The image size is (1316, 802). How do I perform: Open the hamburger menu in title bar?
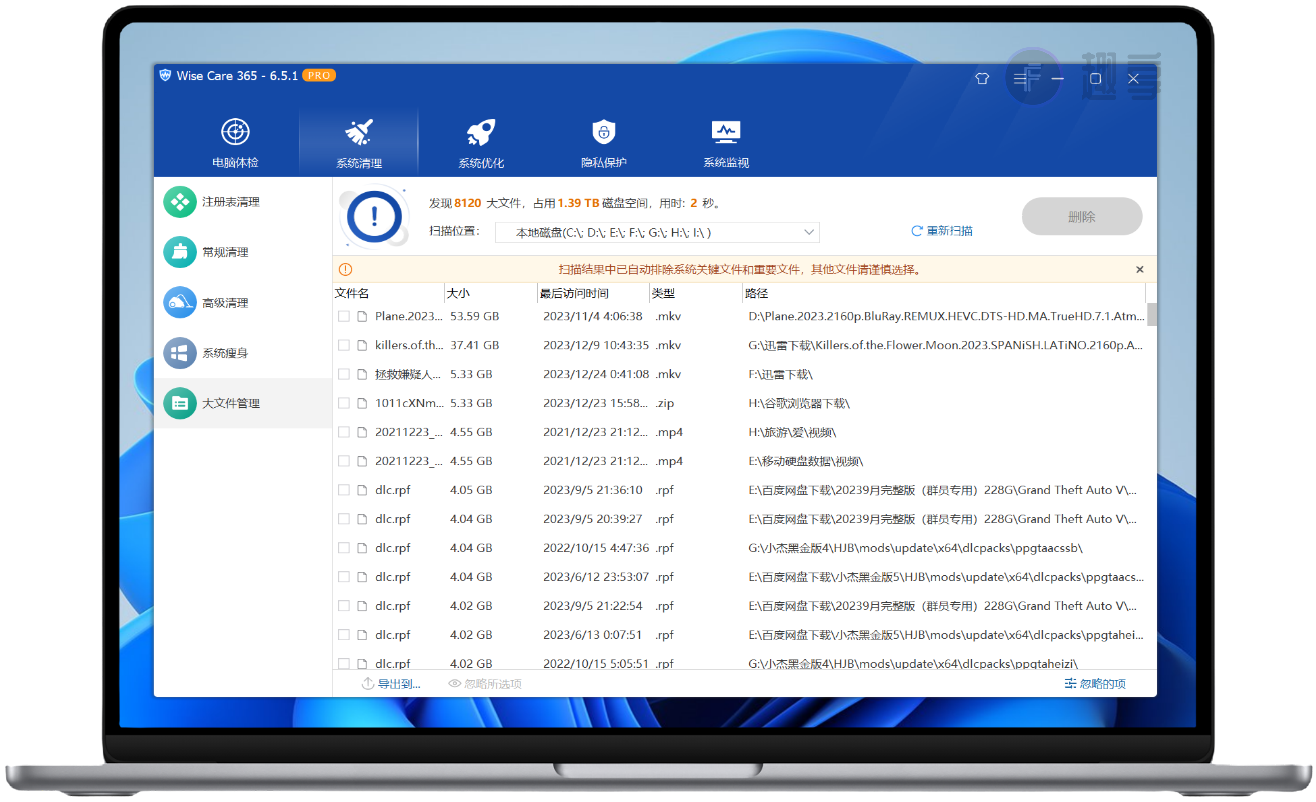pos(1020,78)
